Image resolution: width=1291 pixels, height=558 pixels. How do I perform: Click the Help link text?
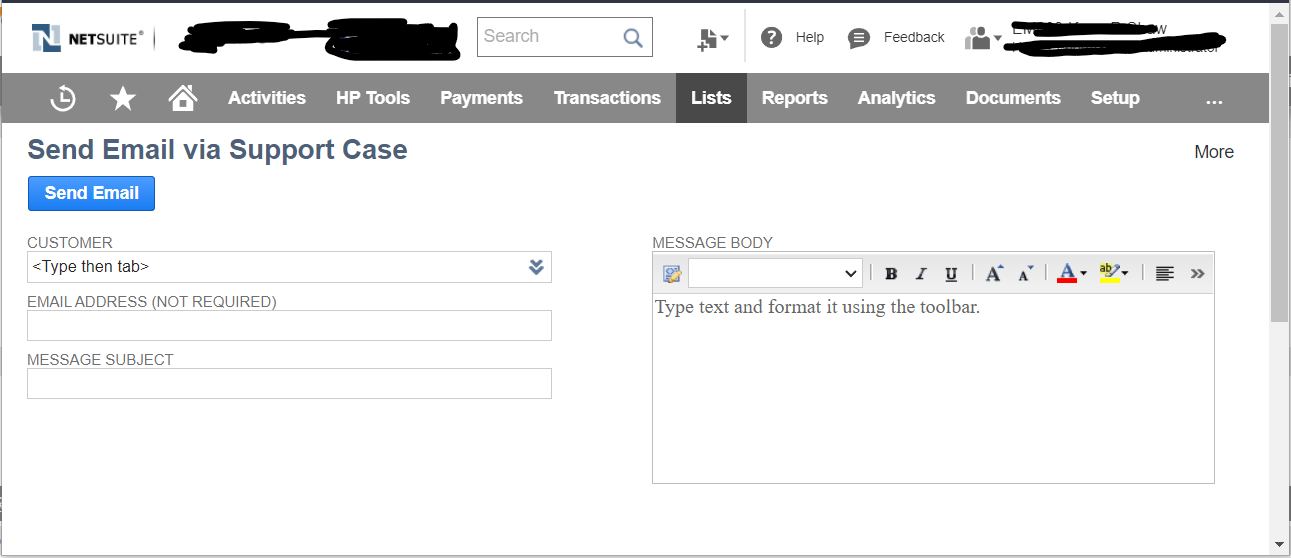pos(810,38)
